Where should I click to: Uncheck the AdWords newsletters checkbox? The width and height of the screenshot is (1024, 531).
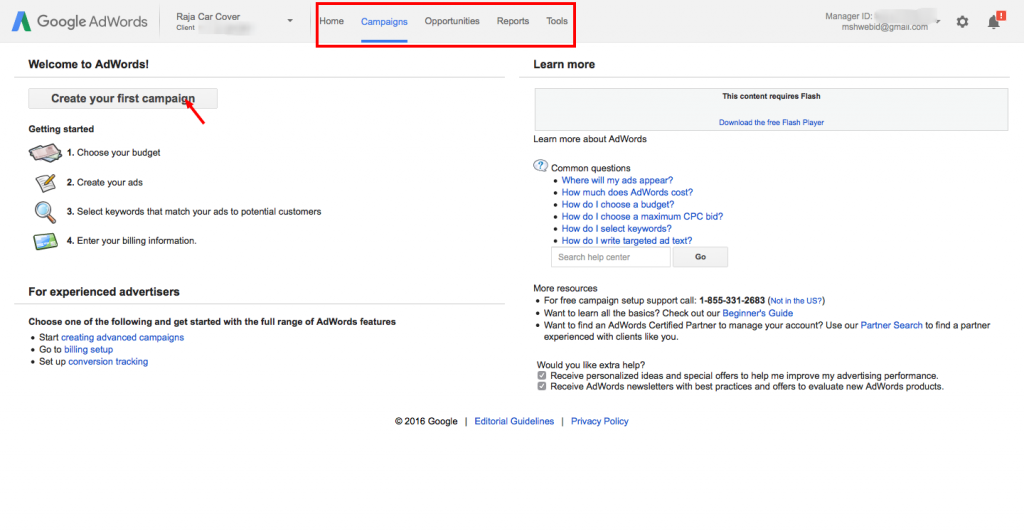[542, 386]
